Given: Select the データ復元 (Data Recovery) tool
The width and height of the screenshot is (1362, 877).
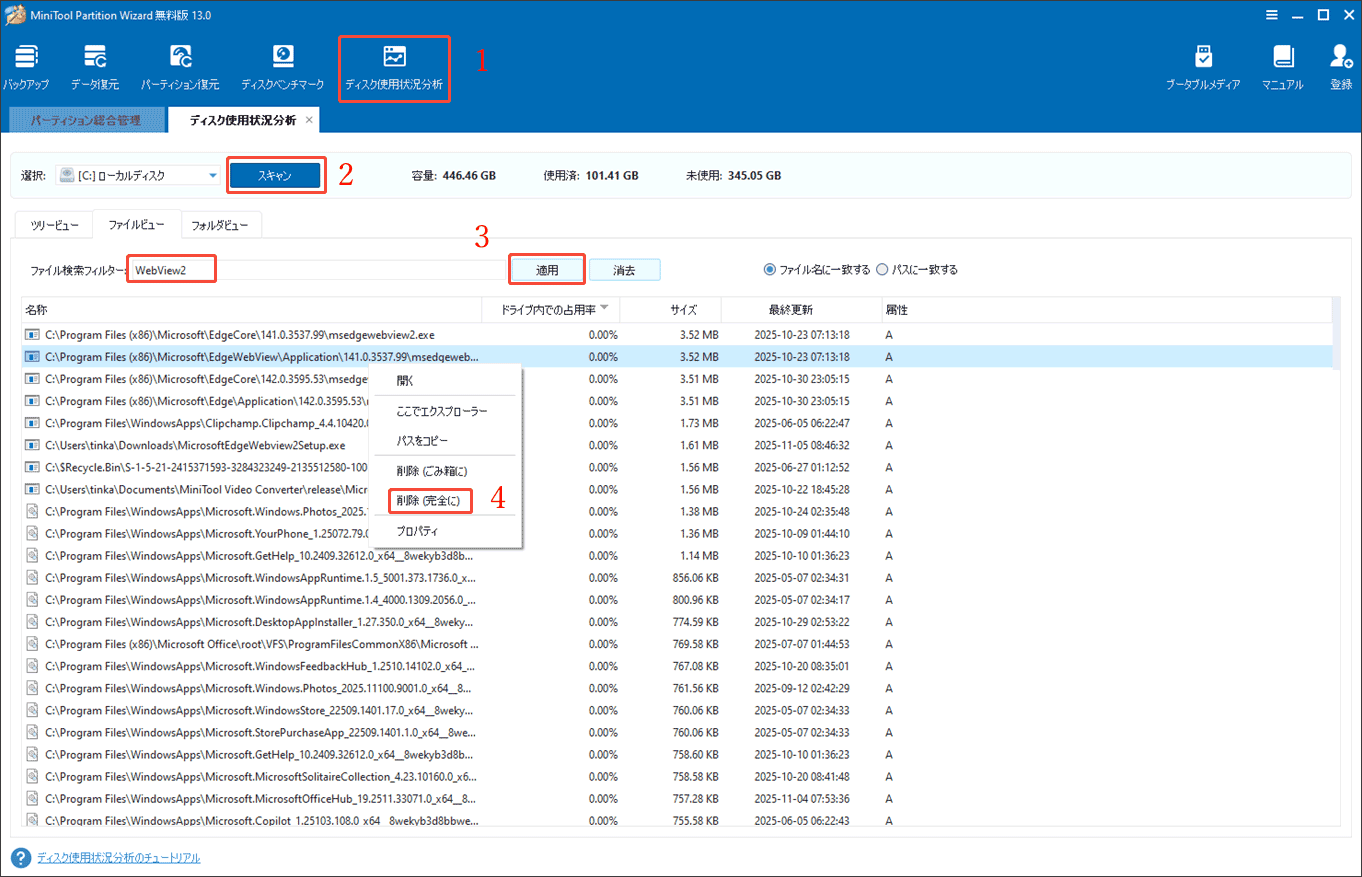Looking at the screenshot, I should point(94,64).
